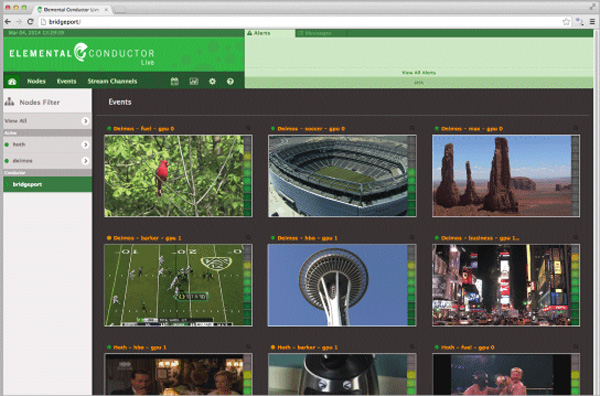Open the Times Square night thumbnail
The image size is (600, 396).
coord(502,285)
